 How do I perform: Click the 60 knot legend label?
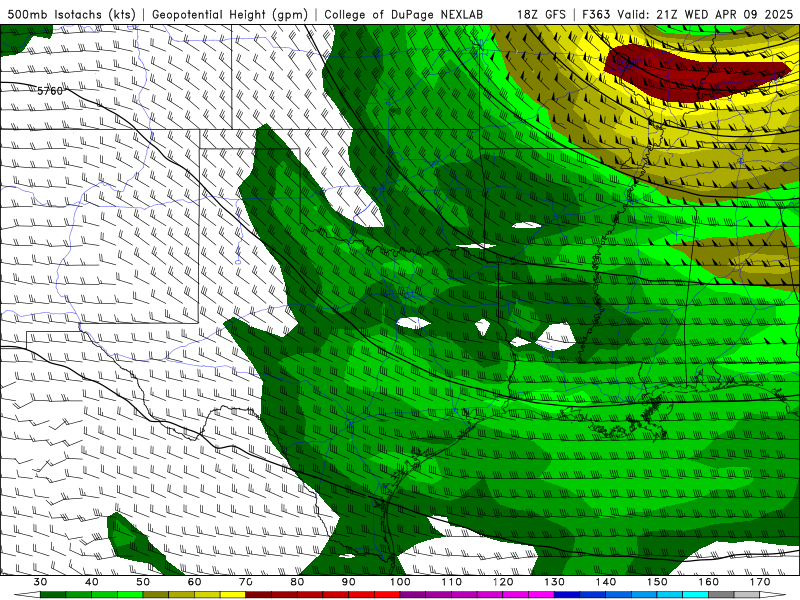click(x=194, y=582)
